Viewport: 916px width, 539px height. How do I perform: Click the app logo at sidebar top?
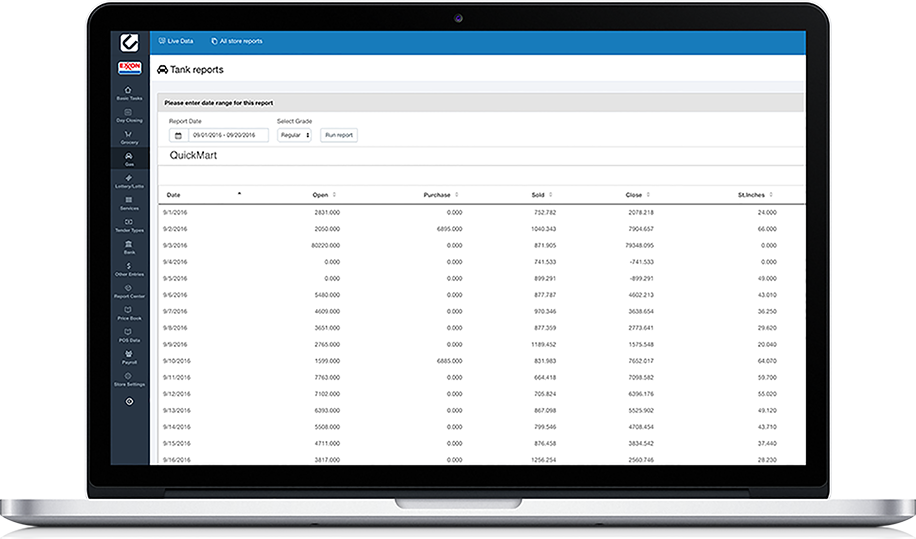point(129,43)
